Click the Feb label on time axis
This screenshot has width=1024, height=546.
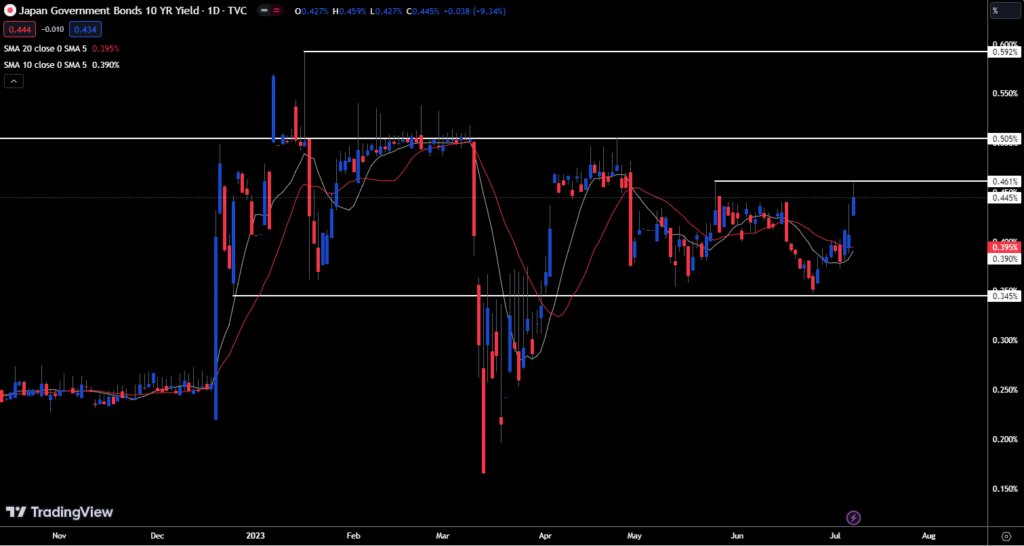(353, 535)
